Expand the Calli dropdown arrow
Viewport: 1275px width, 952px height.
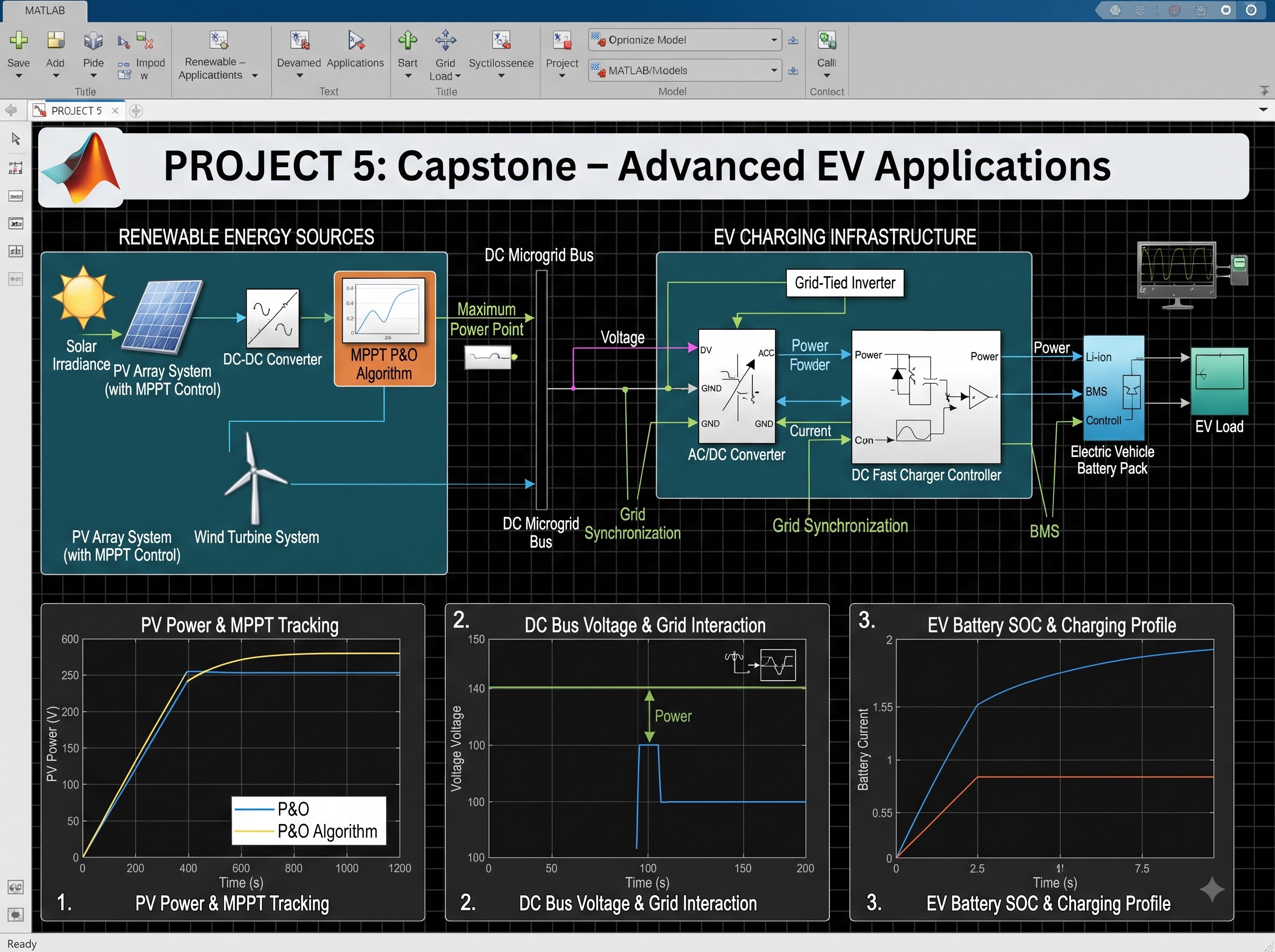827,76
